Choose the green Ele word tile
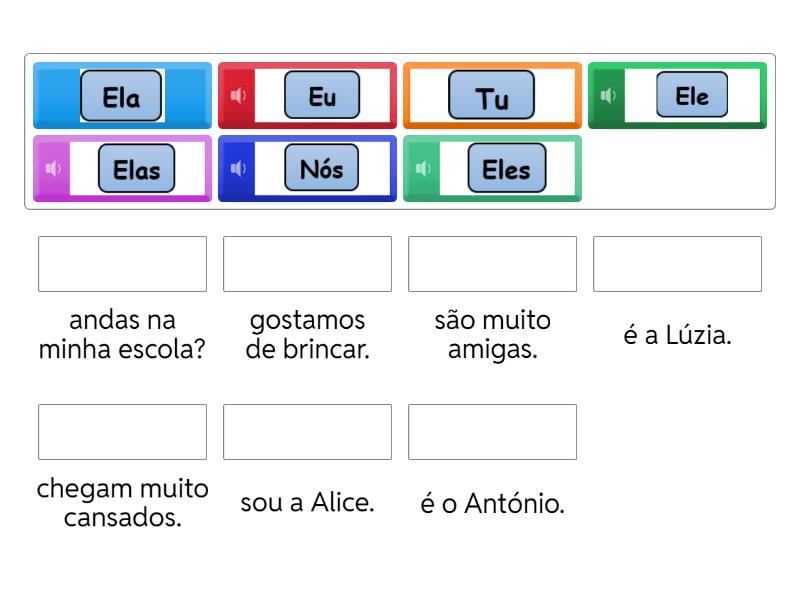 click(692, 96)
